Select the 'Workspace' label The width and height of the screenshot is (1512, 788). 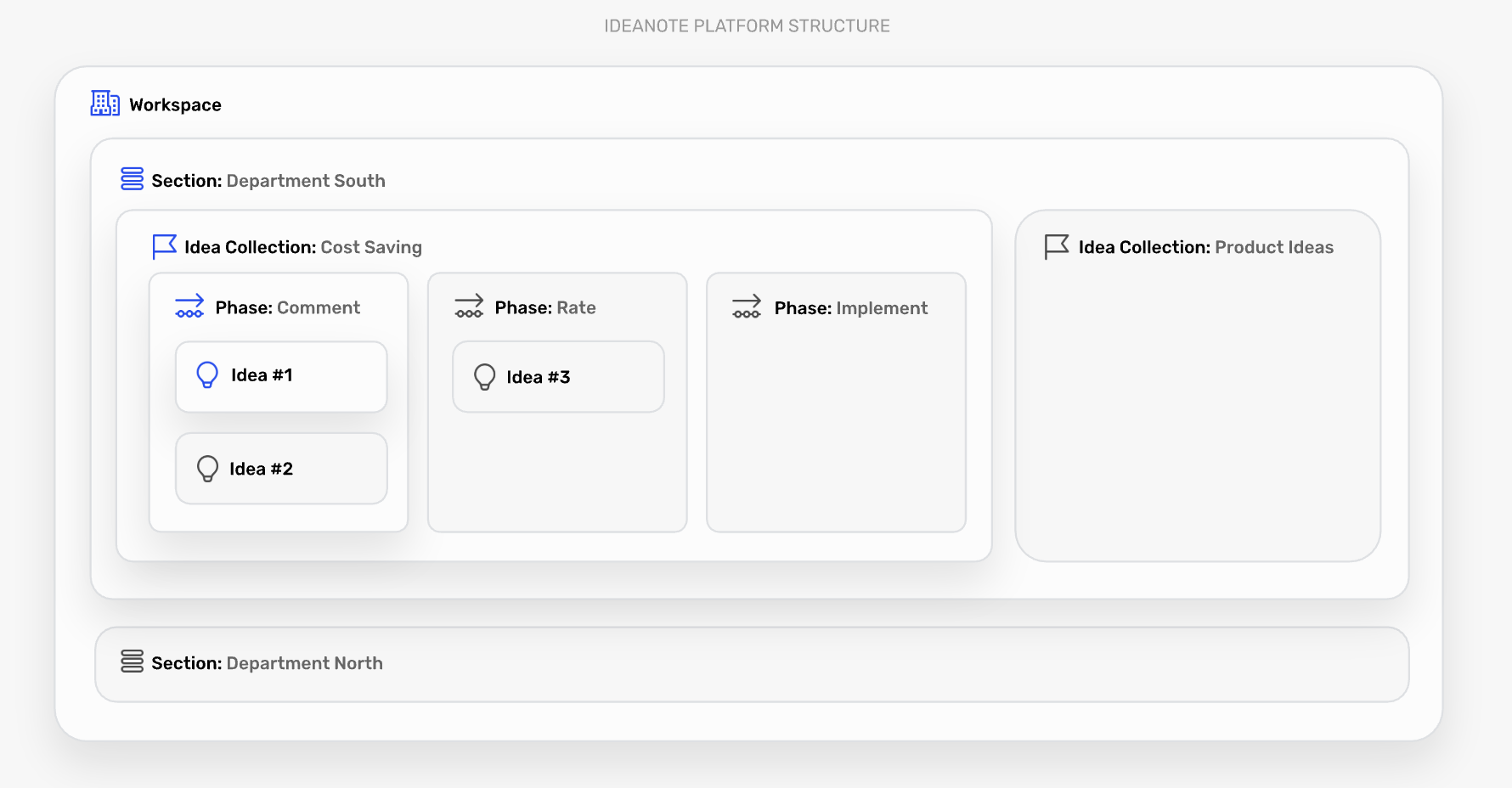click(x=175, y=105)
